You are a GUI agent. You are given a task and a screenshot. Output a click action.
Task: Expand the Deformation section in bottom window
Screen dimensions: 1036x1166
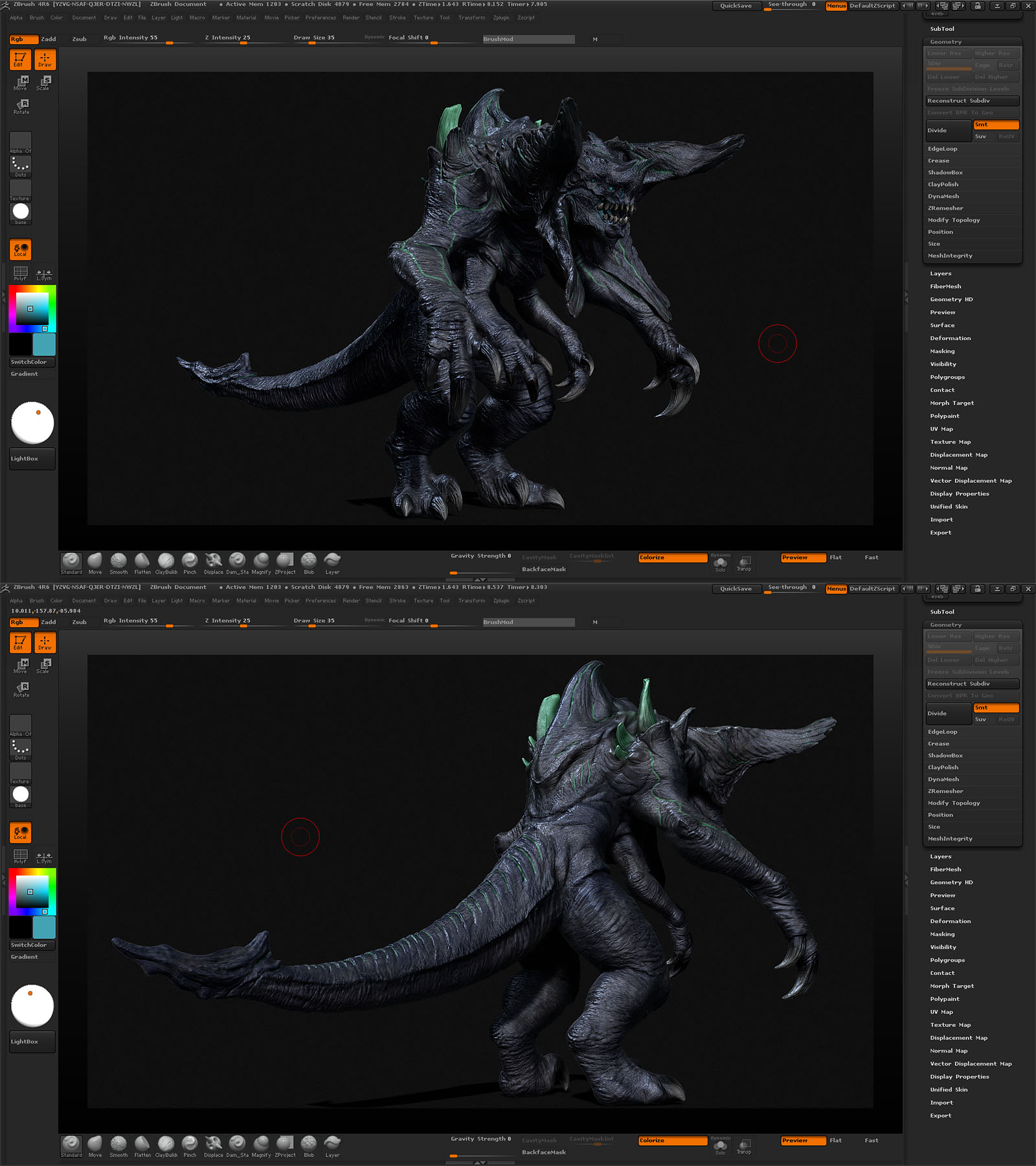point(951,921)
